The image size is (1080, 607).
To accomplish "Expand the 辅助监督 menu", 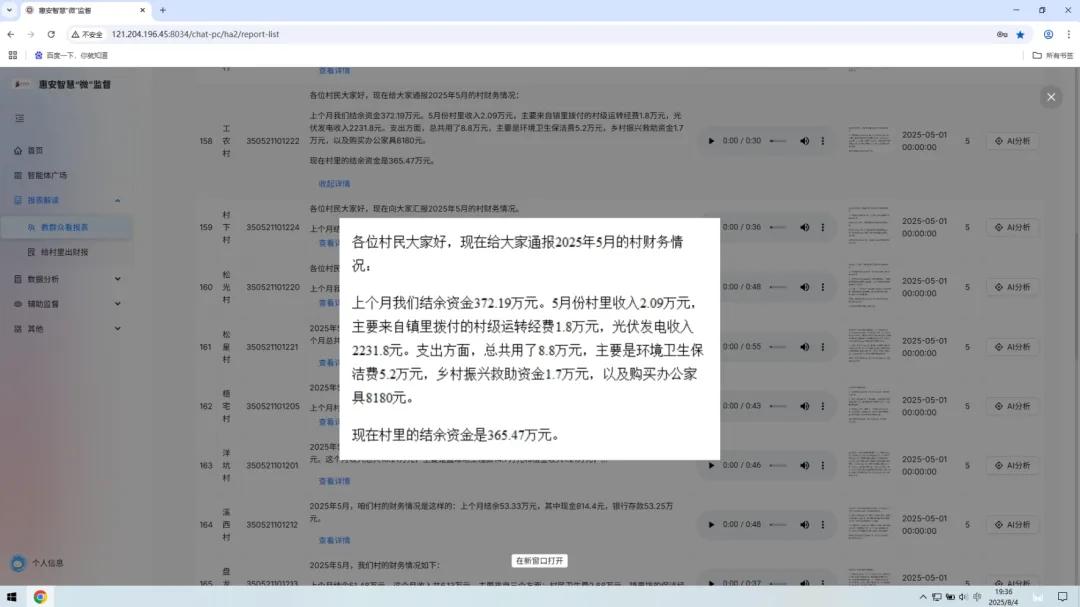I will [117, 304].
